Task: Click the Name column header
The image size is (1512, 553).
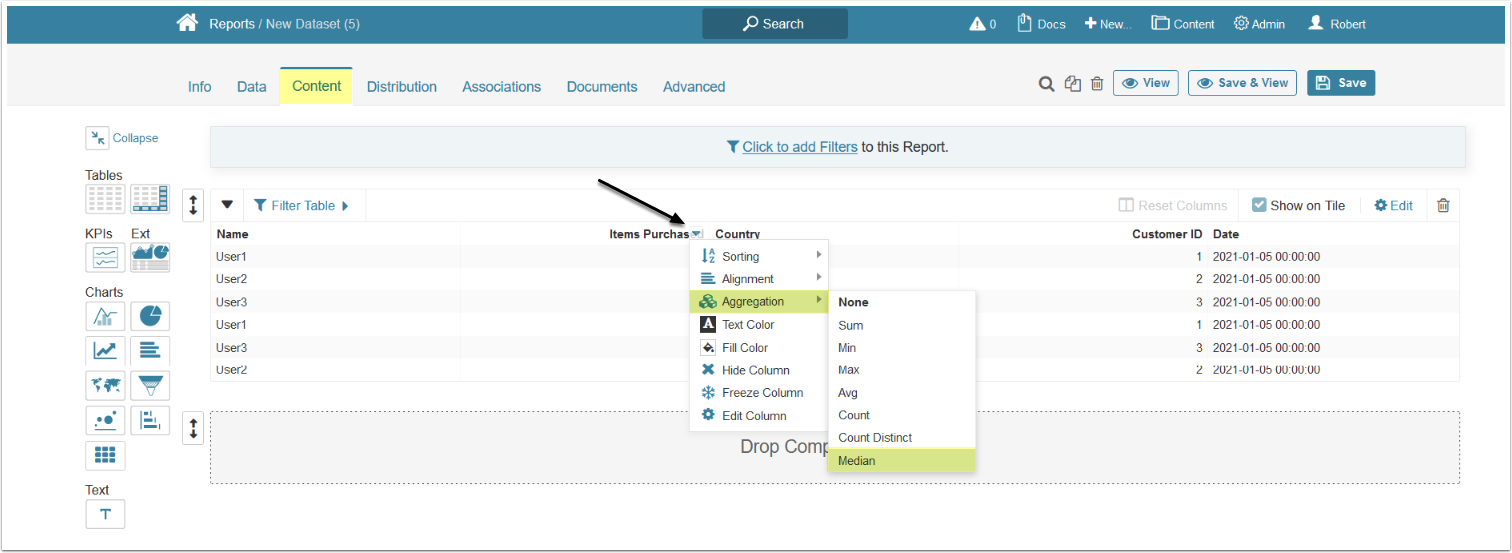Action: (232, 234)
